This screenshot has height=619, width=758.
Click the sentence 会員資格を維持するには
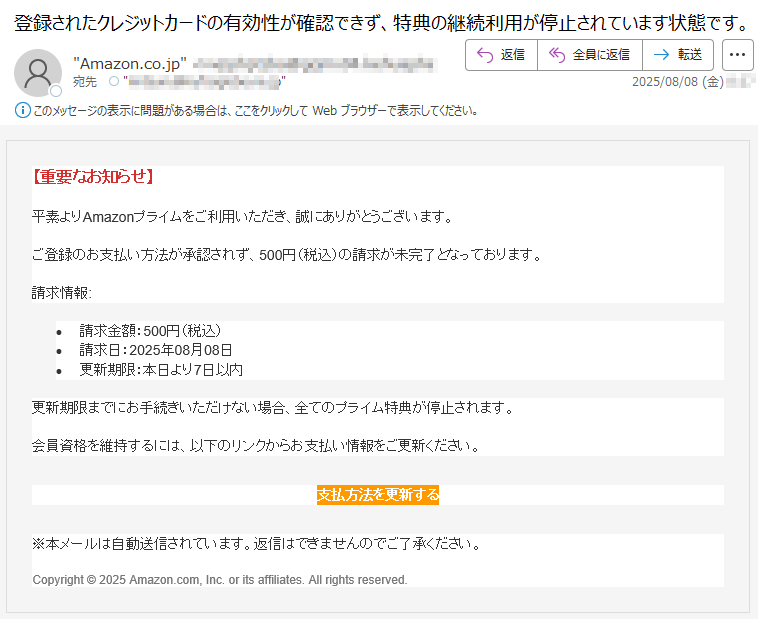(256, 445)
